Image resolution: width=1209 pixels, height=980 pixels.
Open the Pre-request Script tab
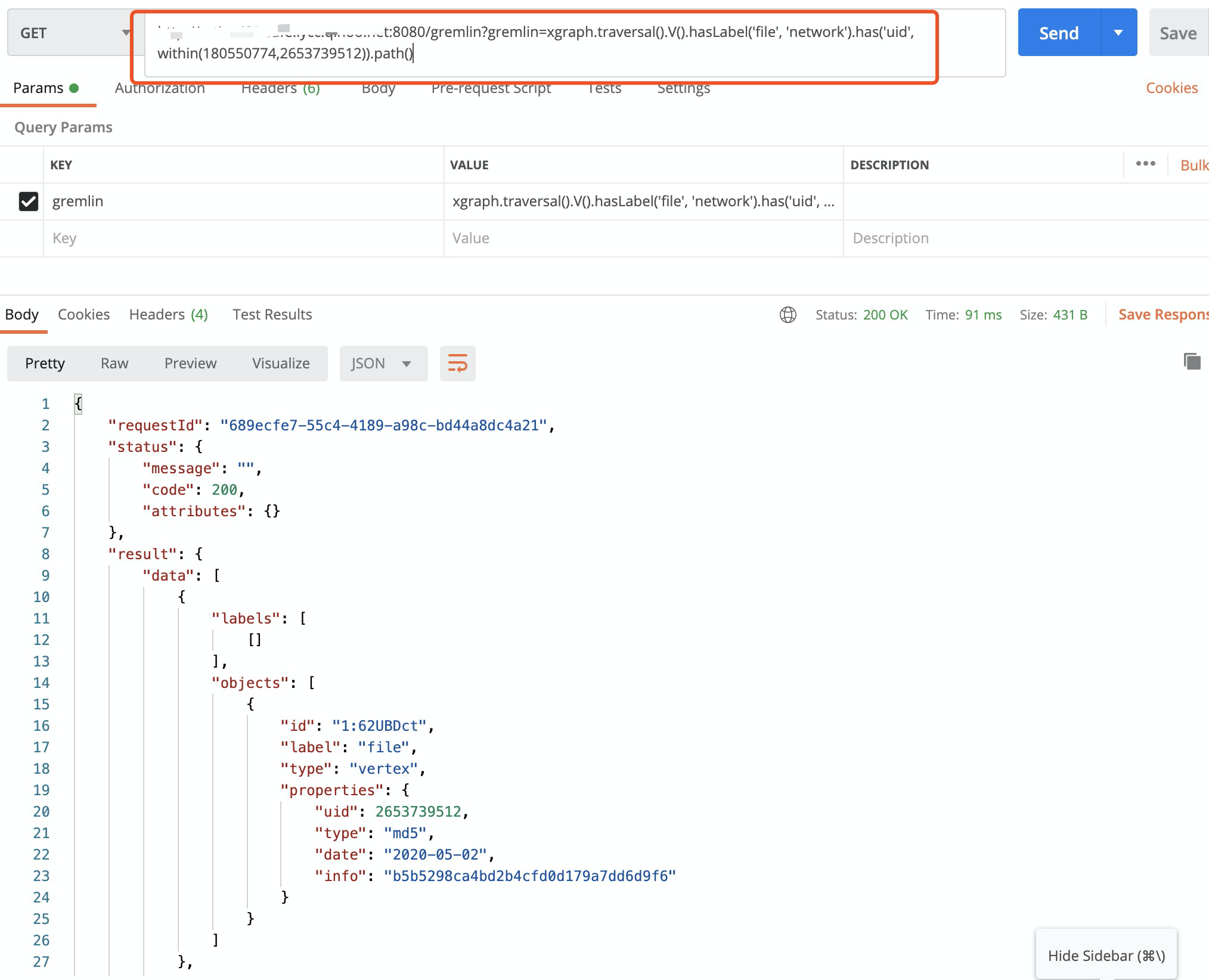(x=491, y=88)
